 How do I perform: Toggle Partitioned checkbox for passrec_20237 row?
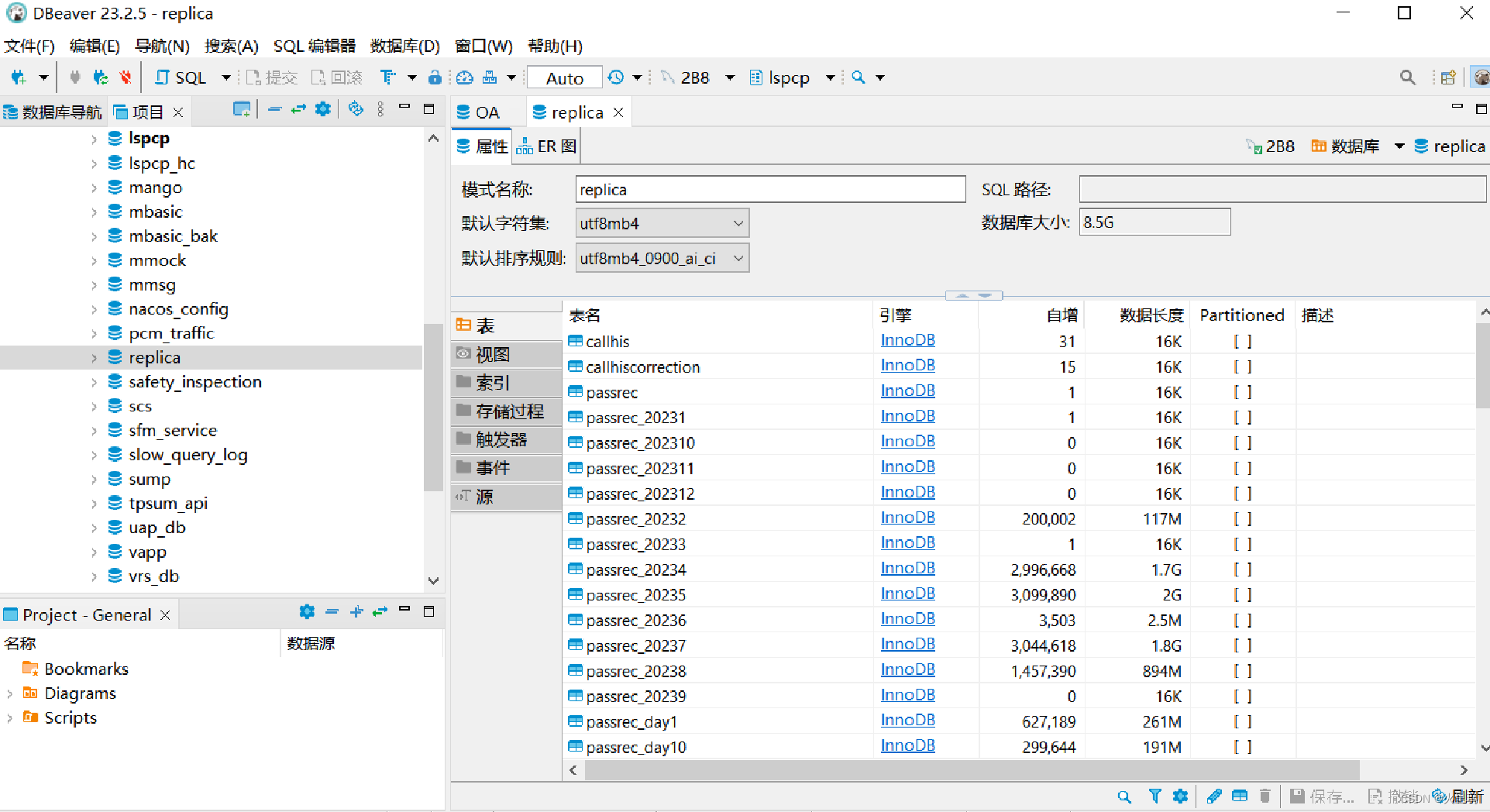click(1243, 646)
